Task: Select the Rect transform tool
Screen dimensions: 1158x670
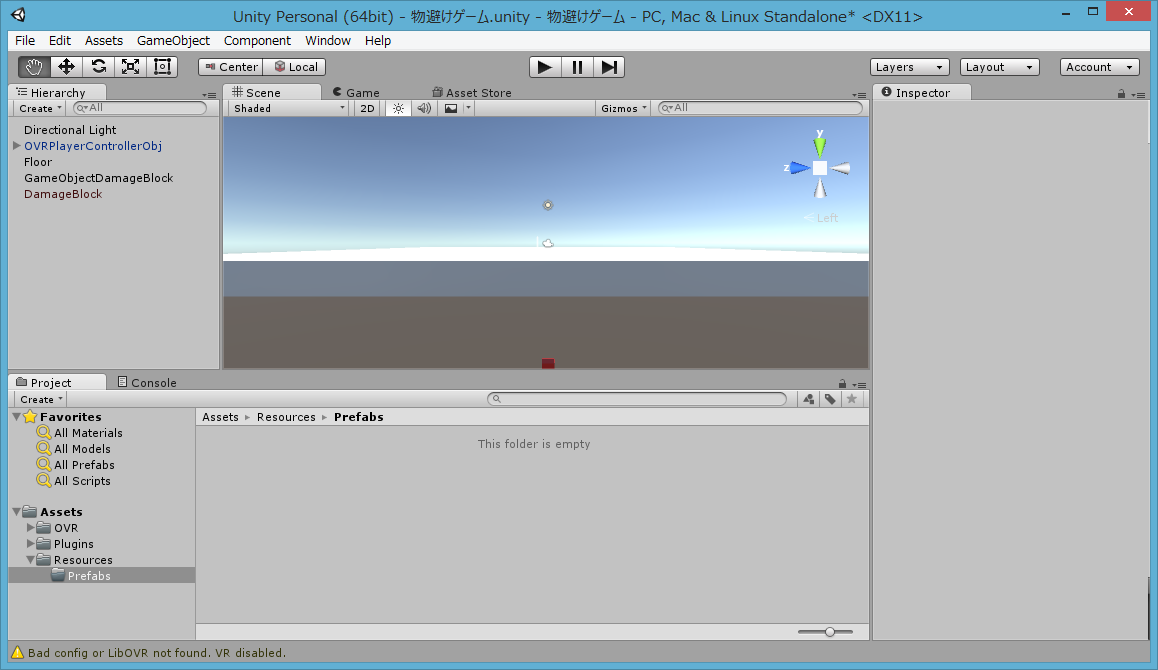Action: point(162,66)
